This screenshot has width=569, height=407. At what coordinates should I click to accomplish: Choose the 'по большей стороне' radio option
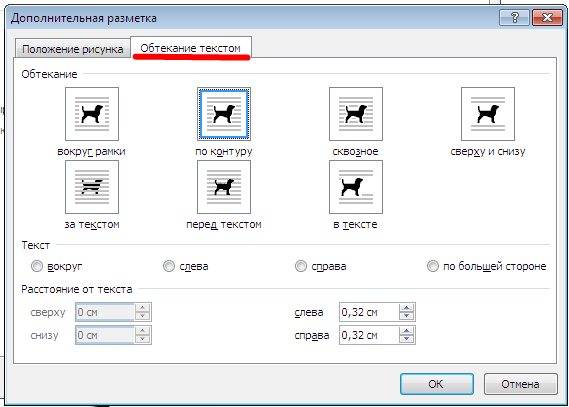pos(432,266)
